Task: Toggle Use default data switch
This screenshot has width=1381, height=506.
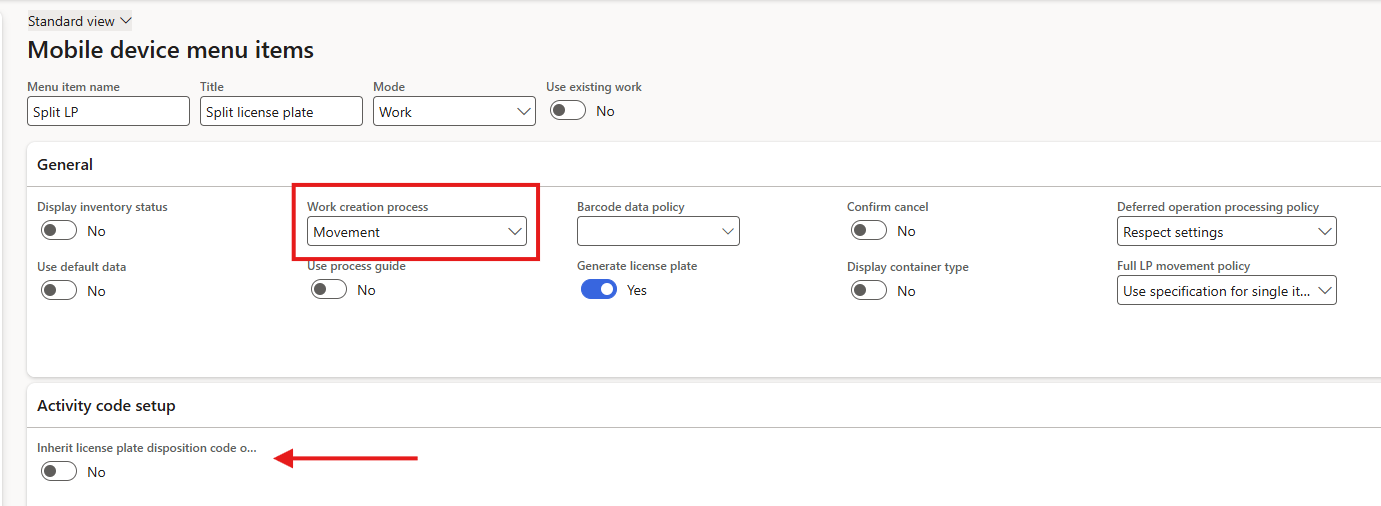Action: (x=59, y=291)
